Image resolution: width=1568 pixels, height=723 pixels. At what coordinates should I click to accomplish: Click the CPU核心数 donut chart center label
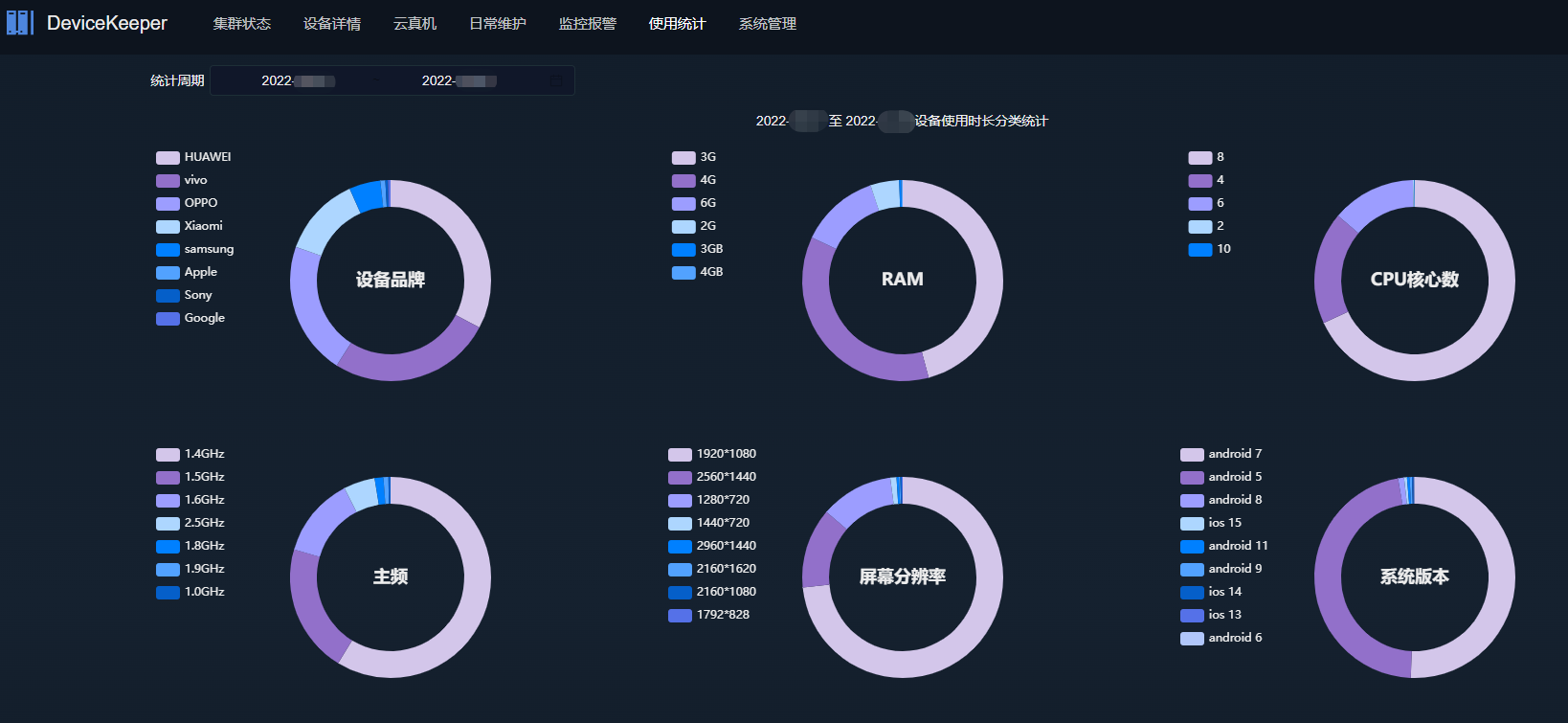tap(1415, 280)
